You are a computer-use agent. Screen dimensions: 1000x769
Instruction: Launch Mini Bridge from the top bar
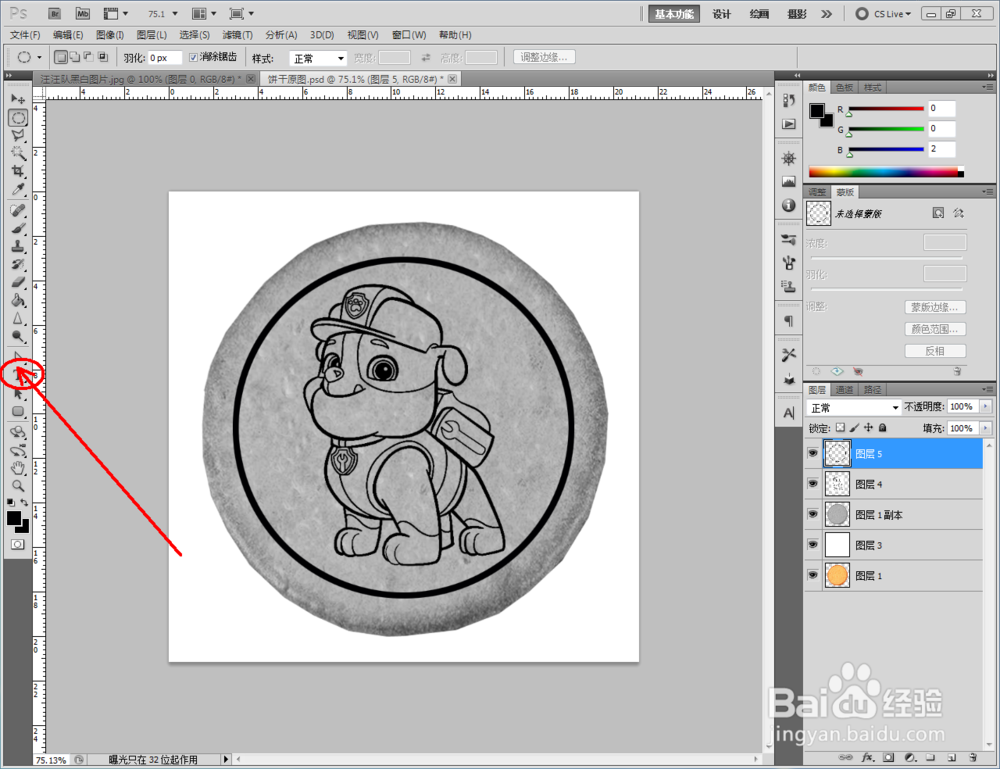pyautogui.click(x=83, y=13)
